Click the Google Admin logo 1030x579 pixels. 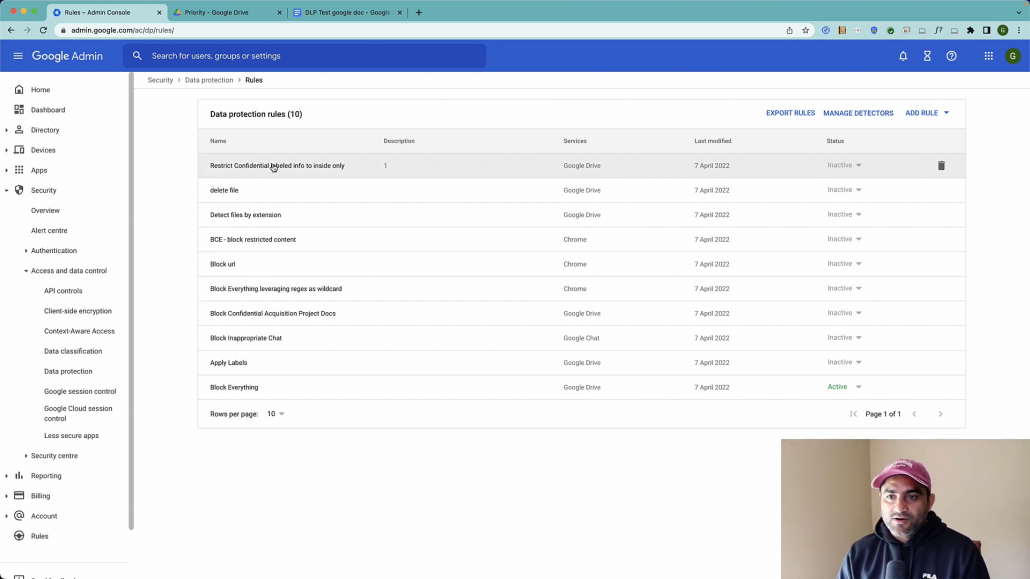67,56
